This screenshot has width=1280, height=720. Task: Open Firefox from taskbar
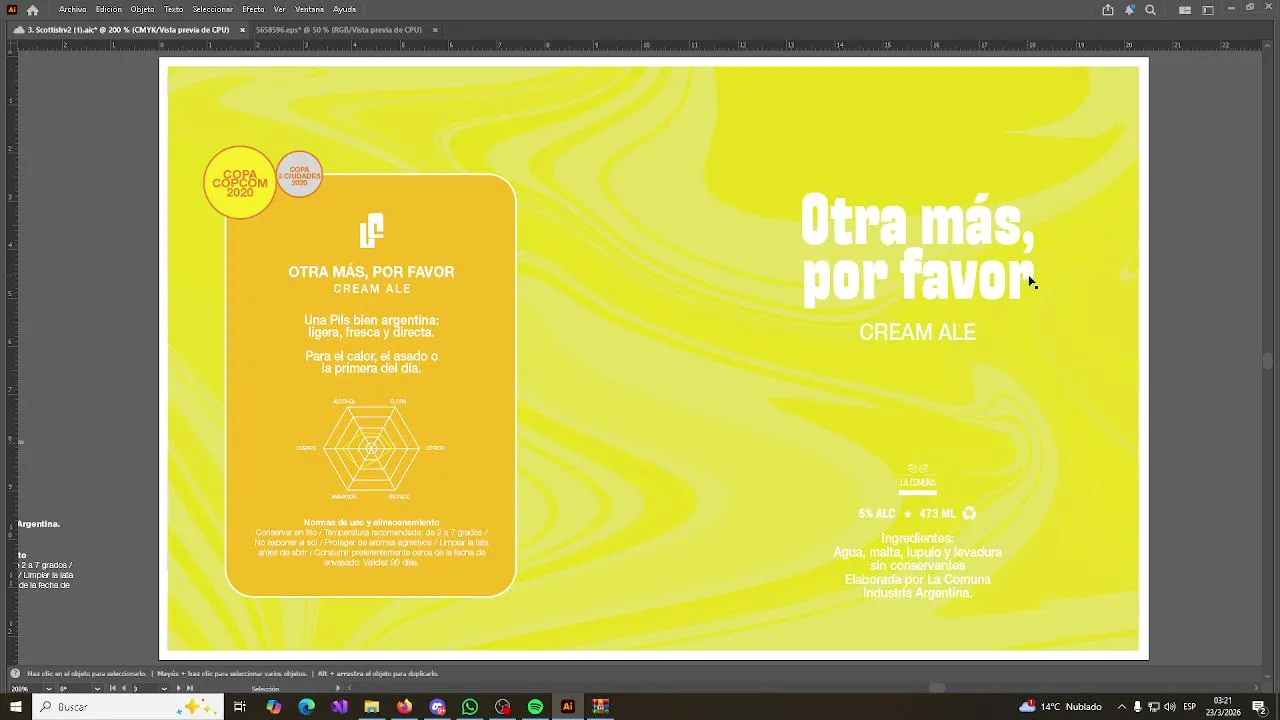(x=404, y=707)
